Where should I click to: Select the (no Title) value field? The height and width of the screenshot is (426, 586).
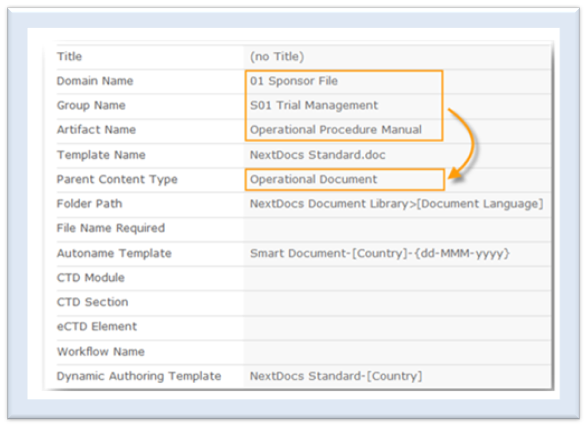(397, 57)
